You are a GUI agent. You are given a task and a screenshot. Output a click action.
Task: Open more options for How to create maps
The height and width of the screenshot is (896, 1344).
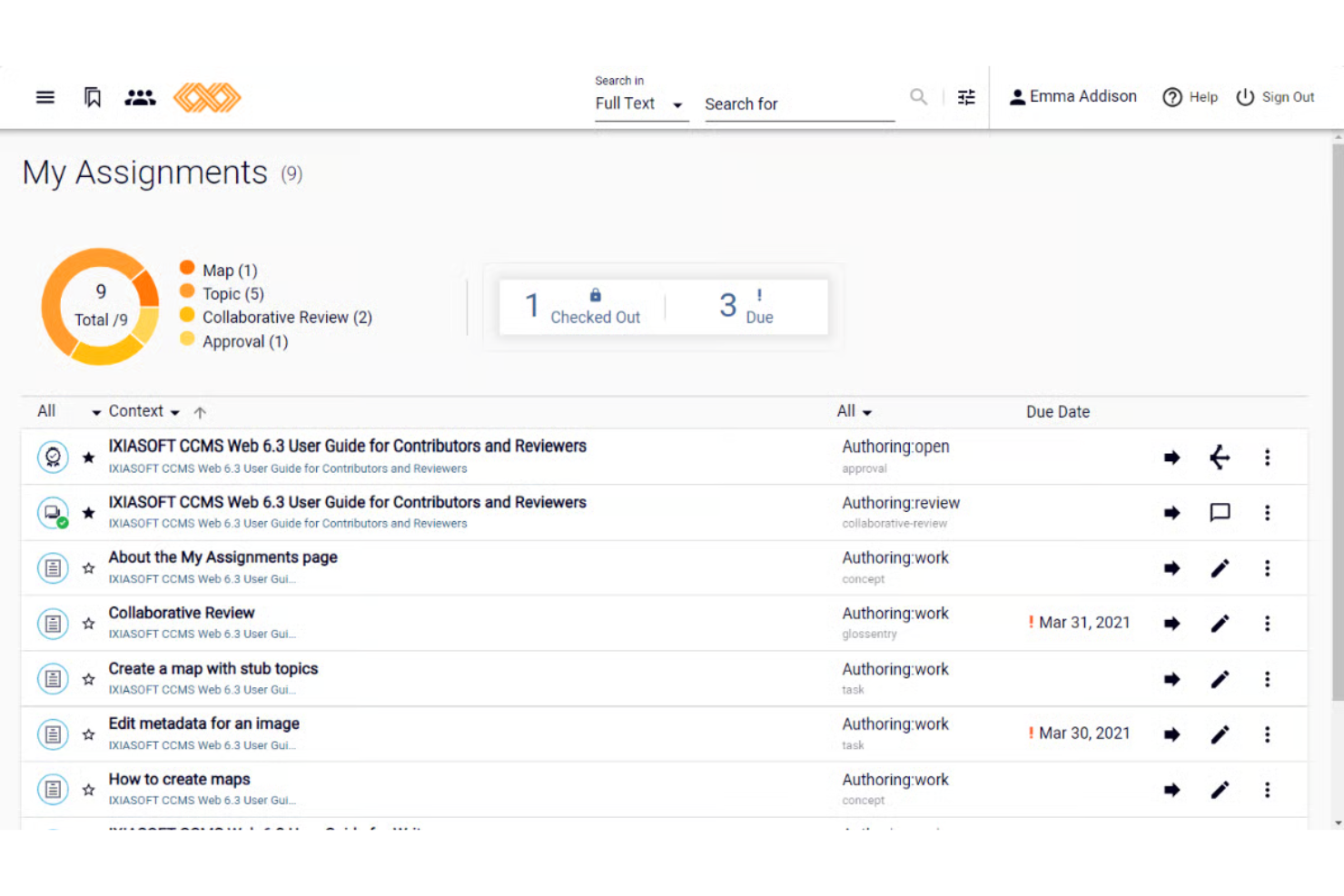(1268, 790)
